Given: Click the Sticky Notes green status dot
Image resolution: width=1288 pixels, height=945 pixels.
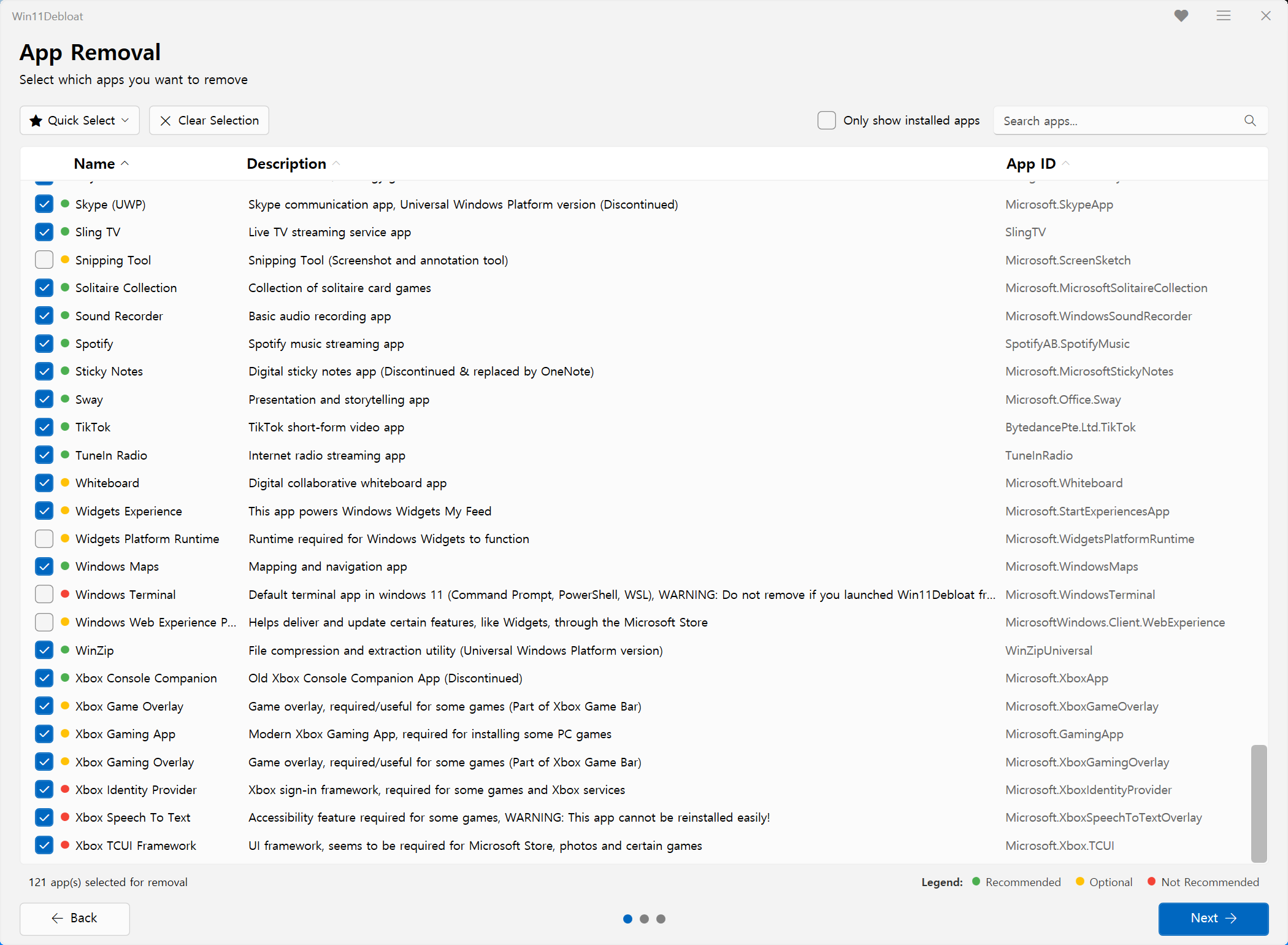Looking at the screenshot, I should pos(65,371).
